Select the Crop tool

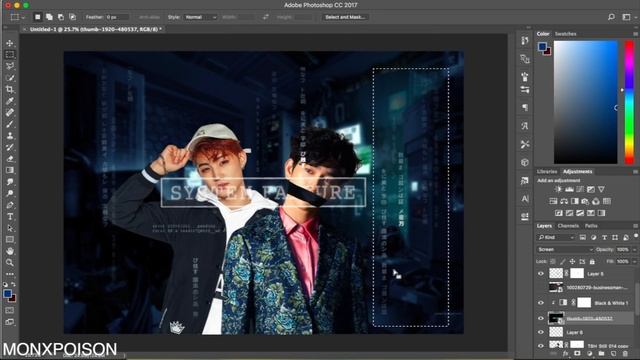click(10, 89)
